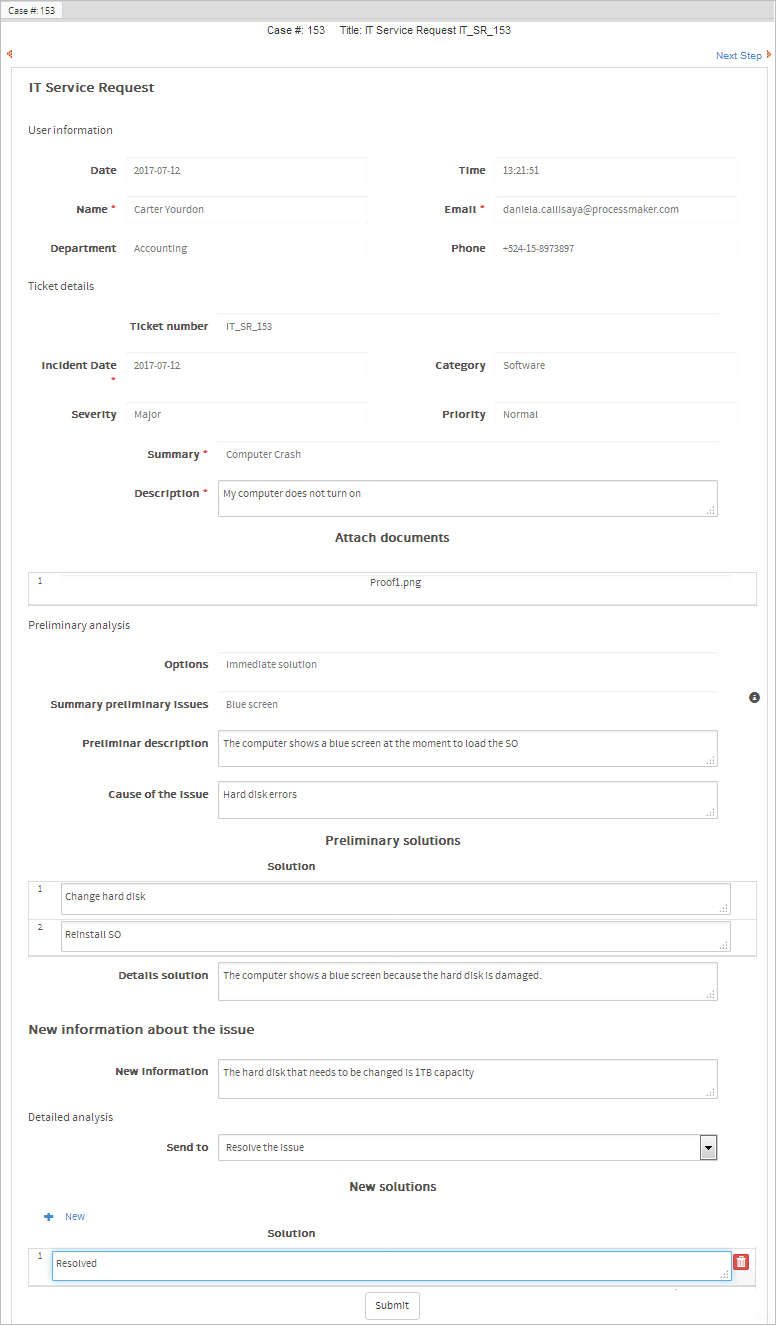
Task: Delete the Resolved solution row with the trash icon
Action: pyautogui.click(x=741, y=1263)
